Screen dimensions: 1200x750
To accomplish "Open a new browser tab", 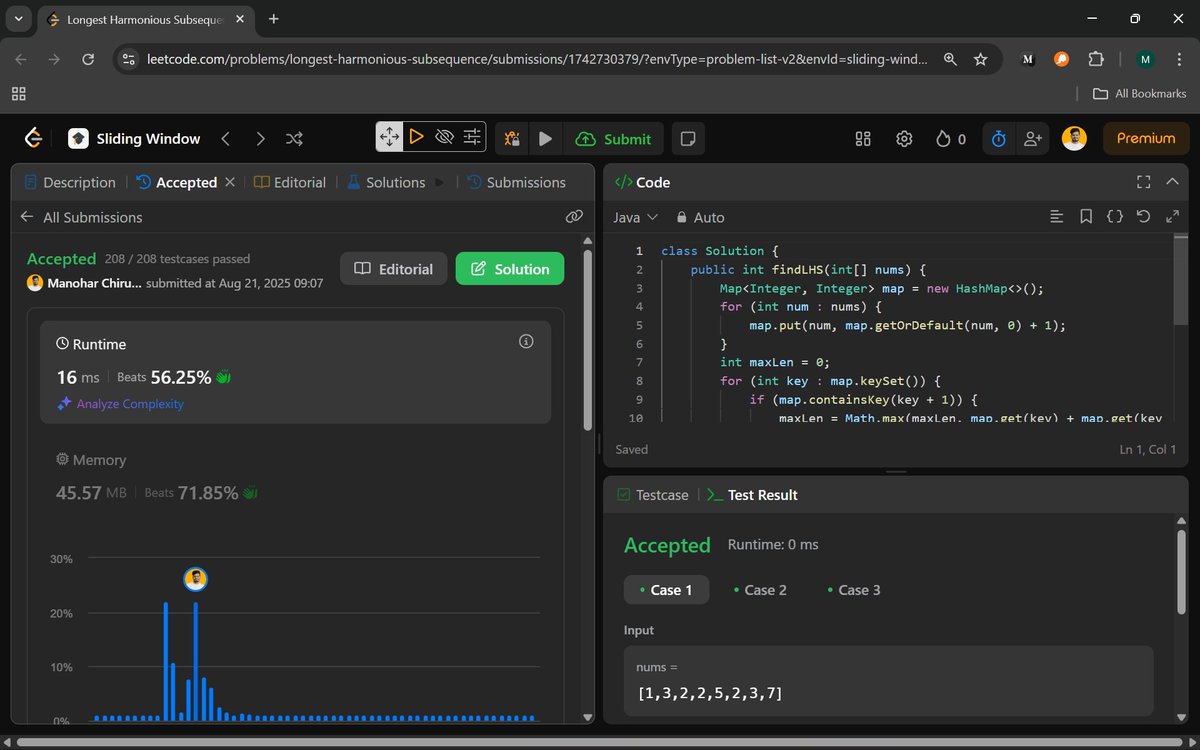I will (273, 19).
